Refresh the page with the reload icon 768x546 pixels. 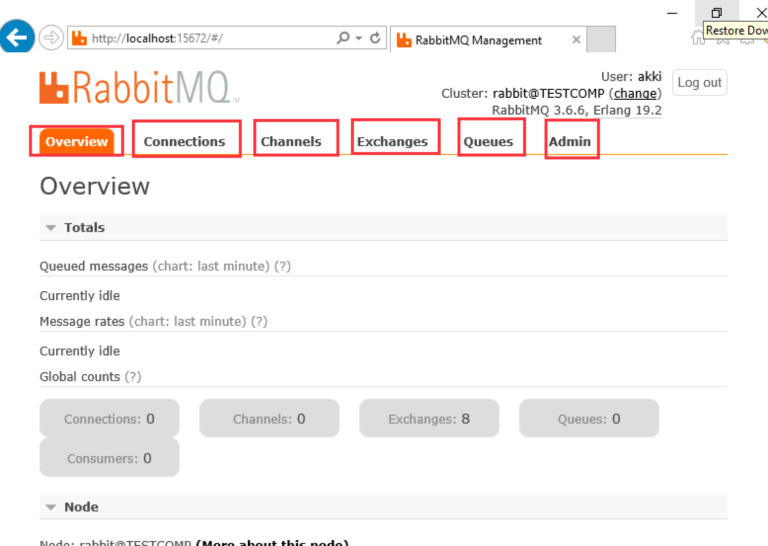pyautogui.click(x=375, y=38)
